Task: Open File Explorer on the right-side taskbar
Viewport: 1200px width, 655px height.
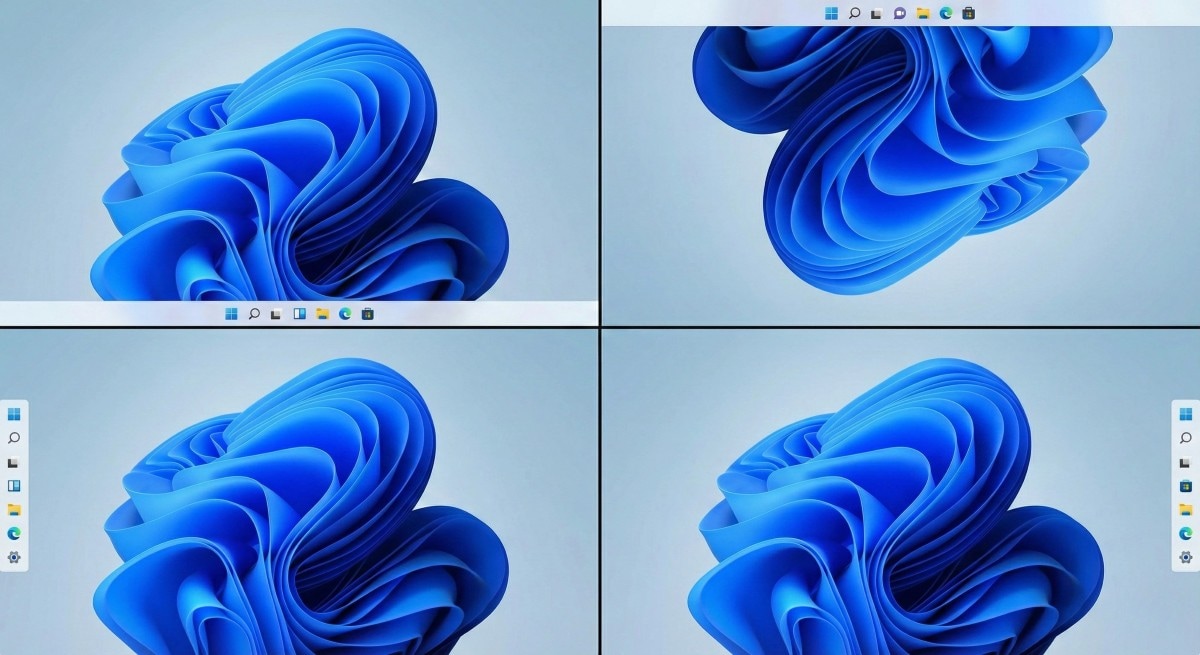Action: 1186,509
